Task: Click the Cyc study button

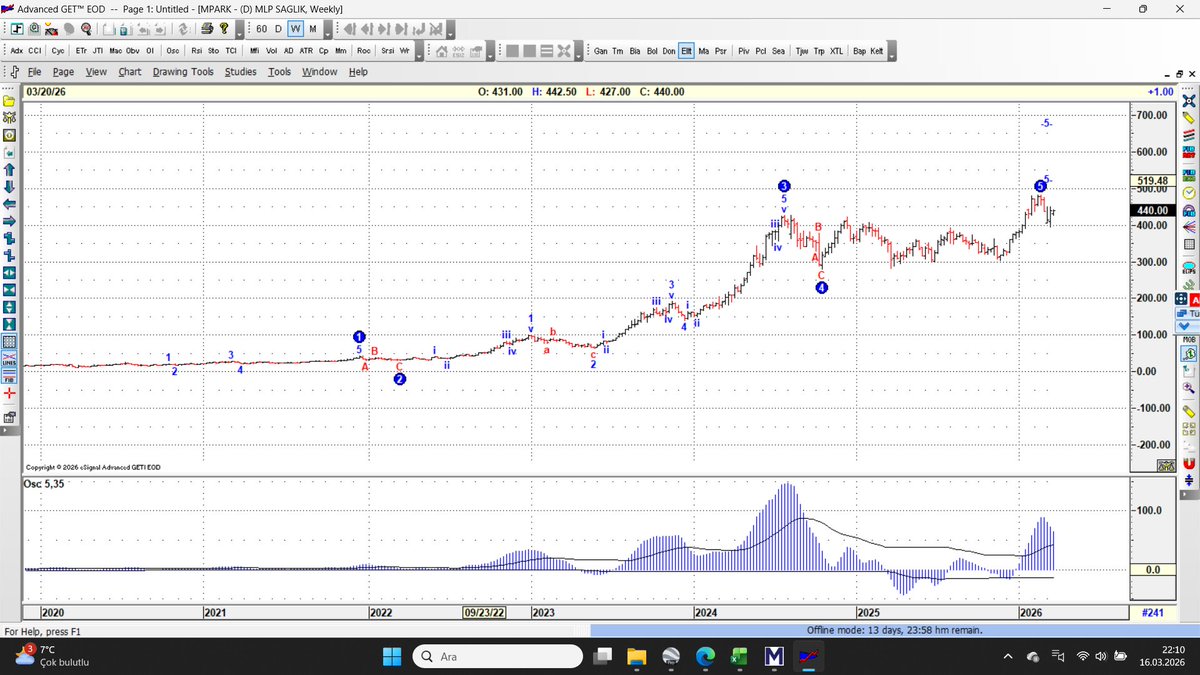Action: point(58,50)
